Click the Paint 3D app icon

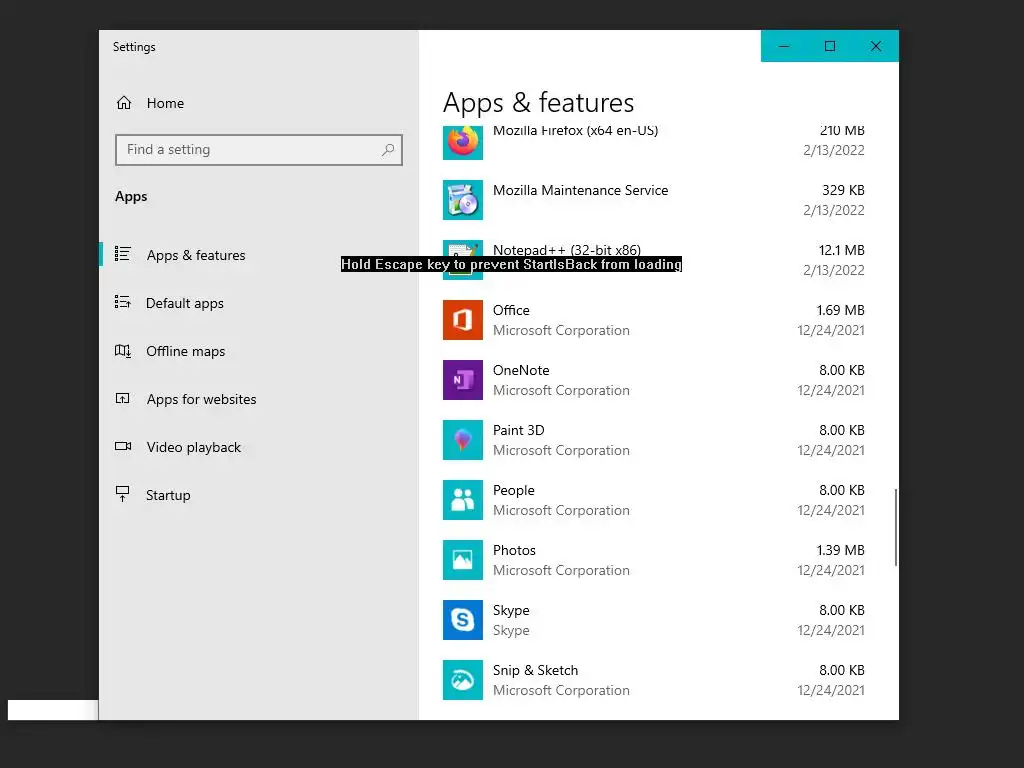point(462,440)
